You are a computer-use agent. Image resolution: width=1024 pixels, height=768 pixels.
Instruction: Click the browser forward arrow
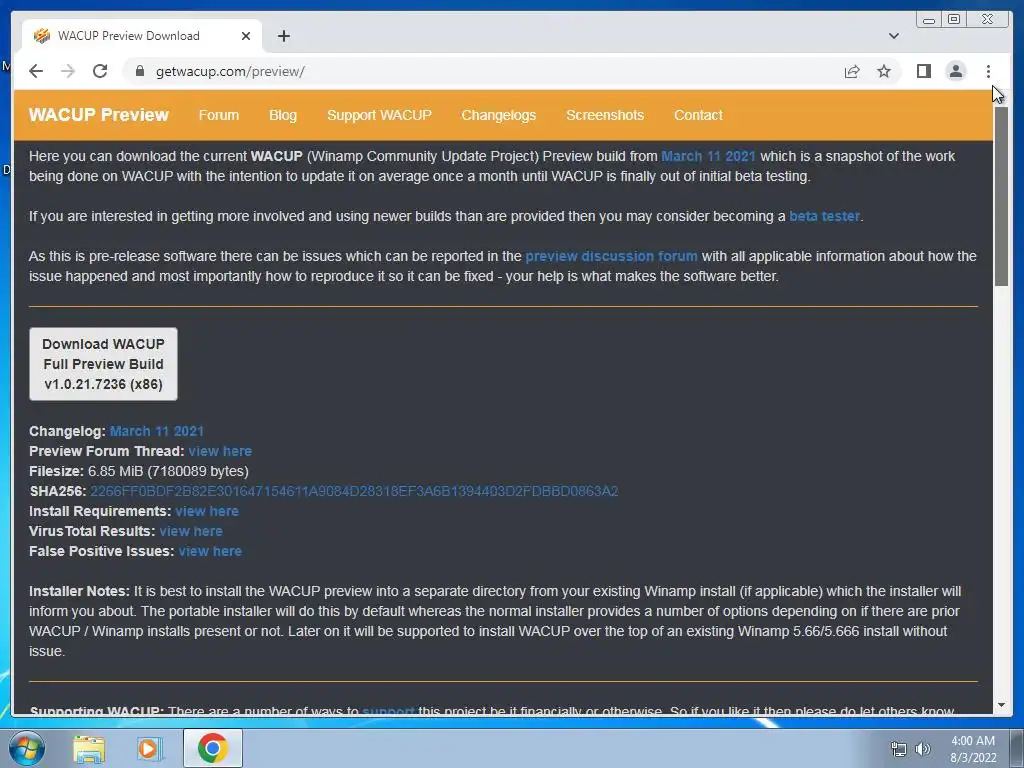[x=68, y=71]
